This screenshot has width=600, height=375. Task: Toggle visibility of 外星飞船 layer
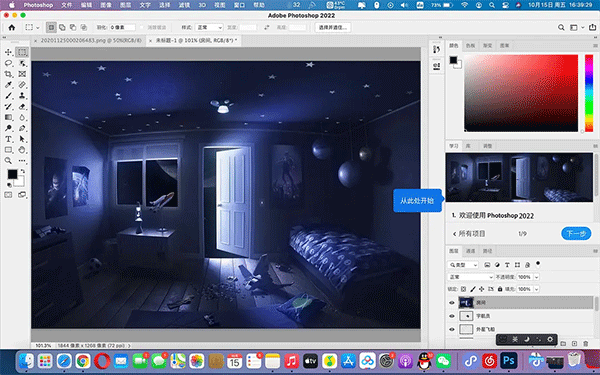[452, 329]
